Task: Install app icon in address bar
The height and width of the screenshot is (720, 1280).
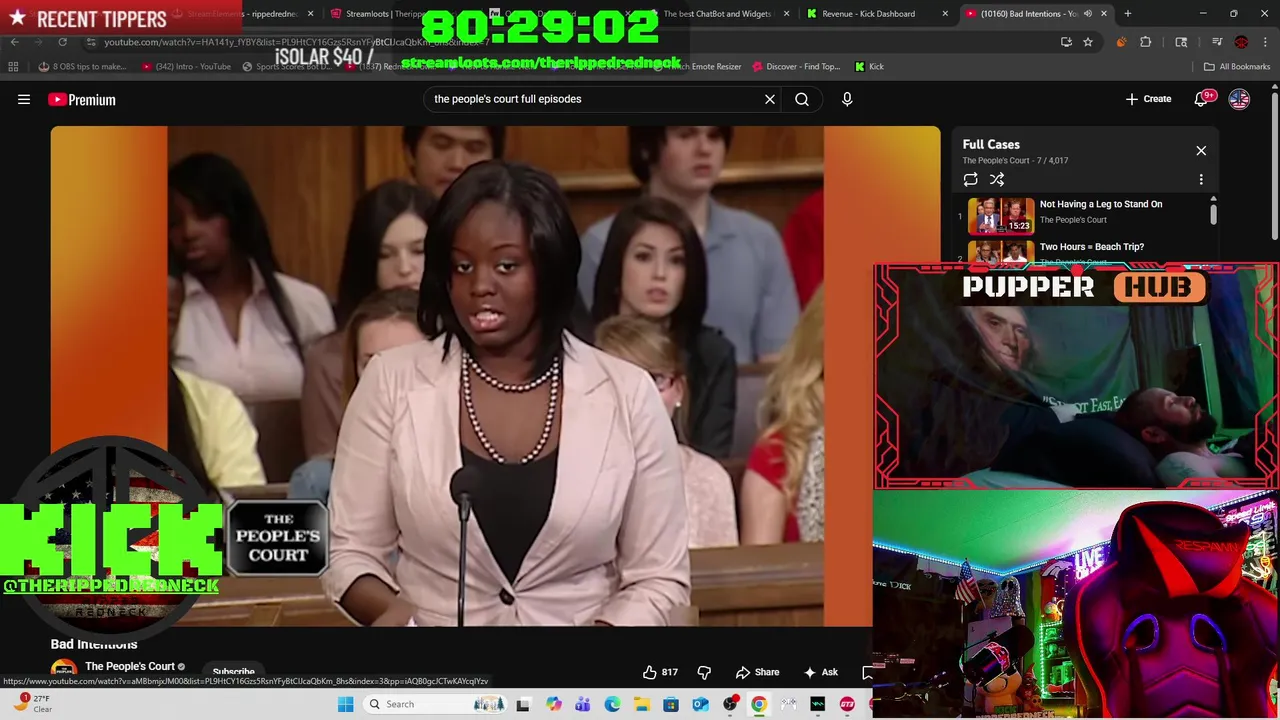Action: [1066, 42]
